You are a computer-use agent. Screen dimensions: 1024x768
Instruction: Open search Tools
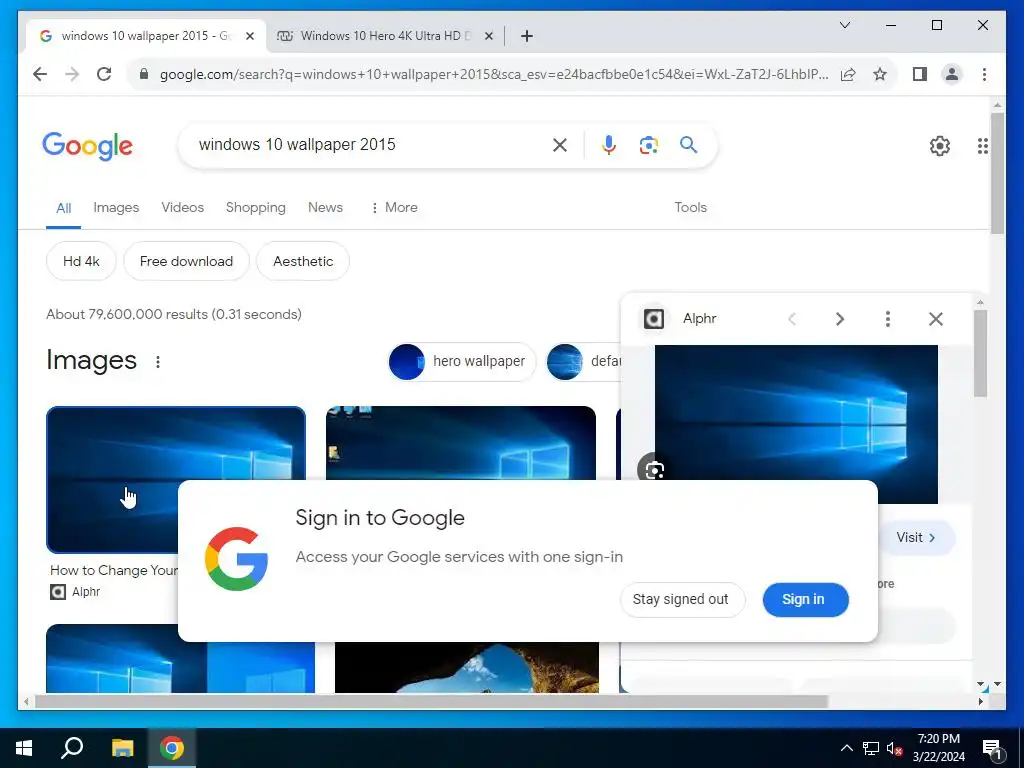coord(690,207)
